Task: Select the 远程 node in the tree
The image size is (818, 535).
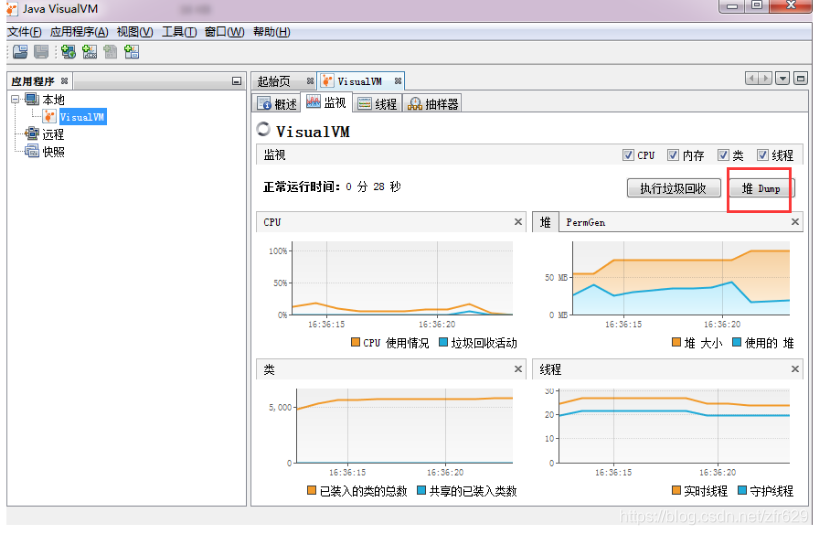Action: 53,135
